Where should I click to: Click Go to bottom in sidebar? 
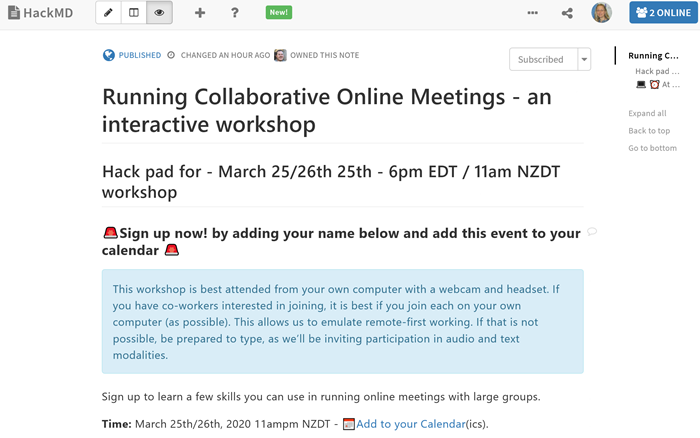652,148
